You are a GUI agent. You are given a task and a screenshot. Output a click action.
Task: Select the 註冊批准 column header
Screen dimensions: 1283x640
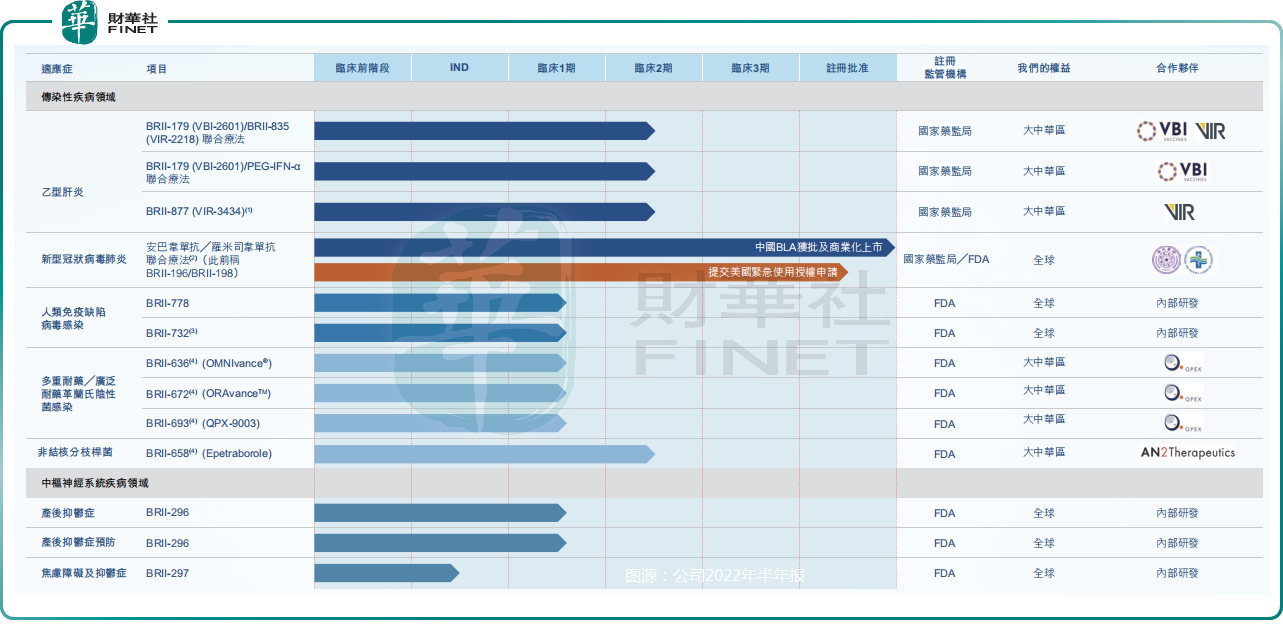(x=847, y=68)
